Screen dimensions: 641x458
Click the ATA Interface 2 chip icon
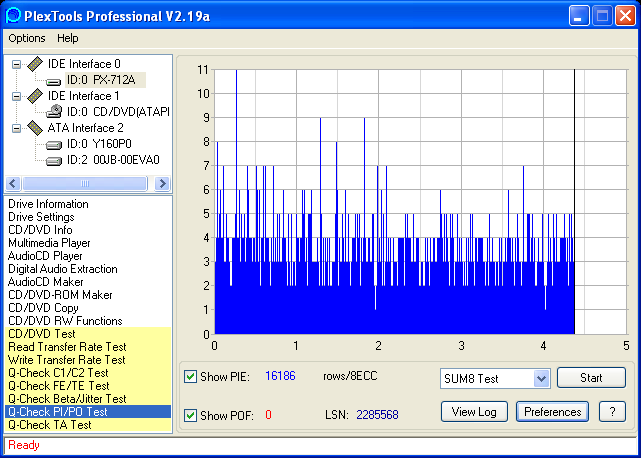(x=35, y=128)
